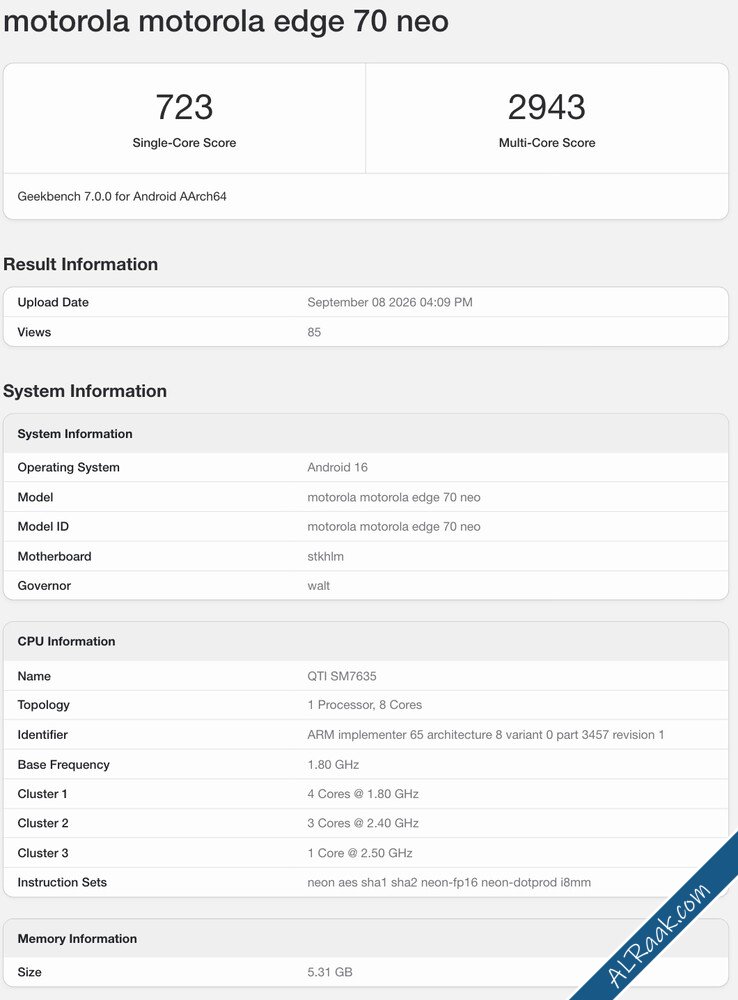Image resolution: width=738 pixels, height=1000 pixels.
Task: Click the Identifier label
Action: pyautogui.click(x=42, y=735)
